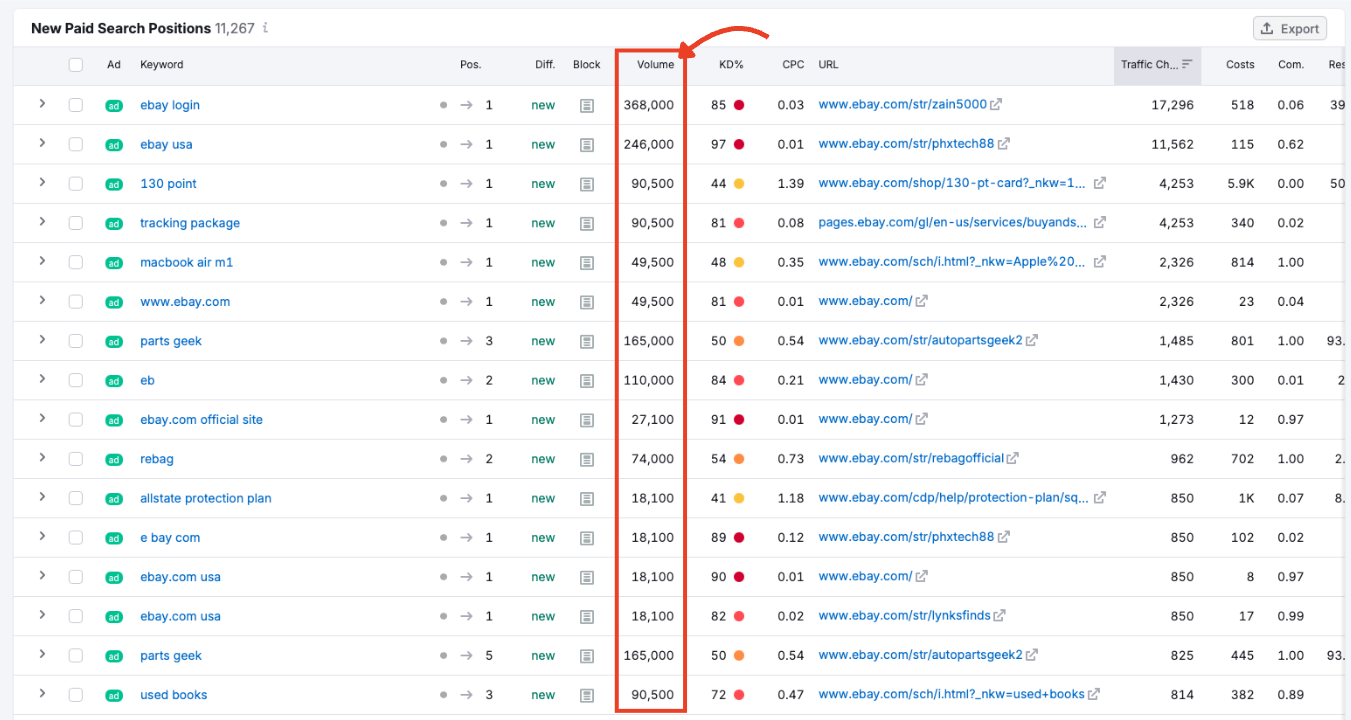Screen dimensions: 1351x720
Task: Open the external link icon on the tracking package URL
Action: point(1100,223)
